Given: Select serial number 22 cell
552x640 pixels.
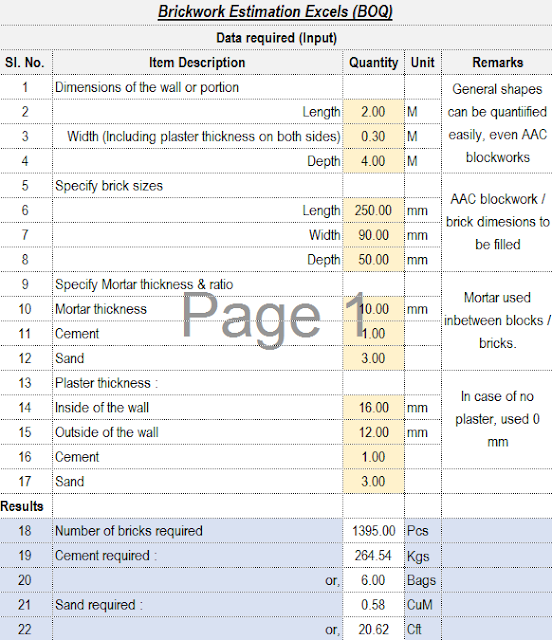Looking at the screenshot, I should click(x=25, y=629).
